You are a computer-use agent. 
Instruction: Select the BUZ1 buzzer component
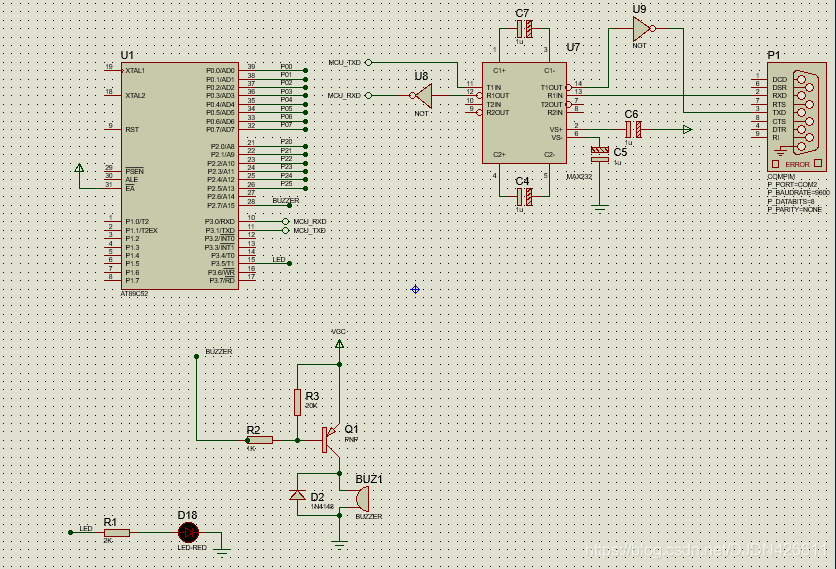(361, 497)
